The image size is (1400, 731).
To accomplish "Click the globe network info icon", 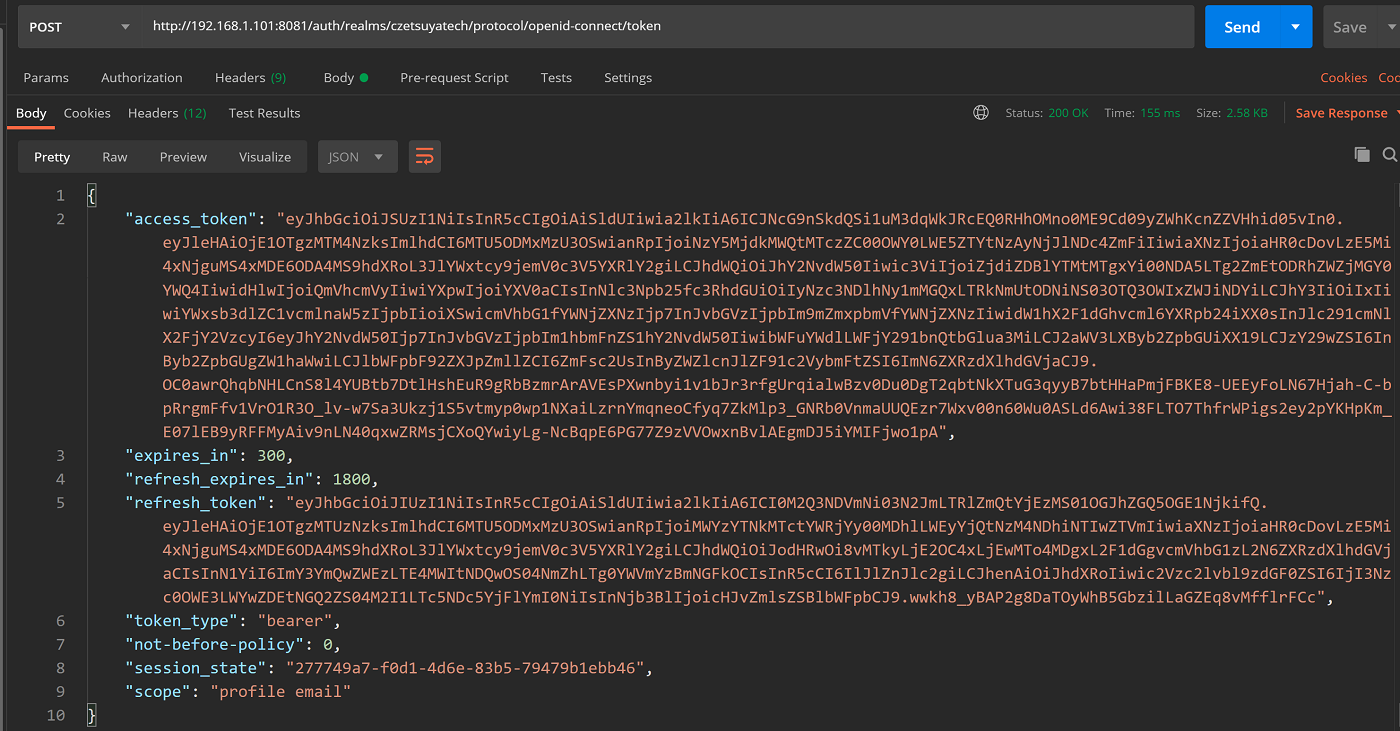I will tap(981, 112).
